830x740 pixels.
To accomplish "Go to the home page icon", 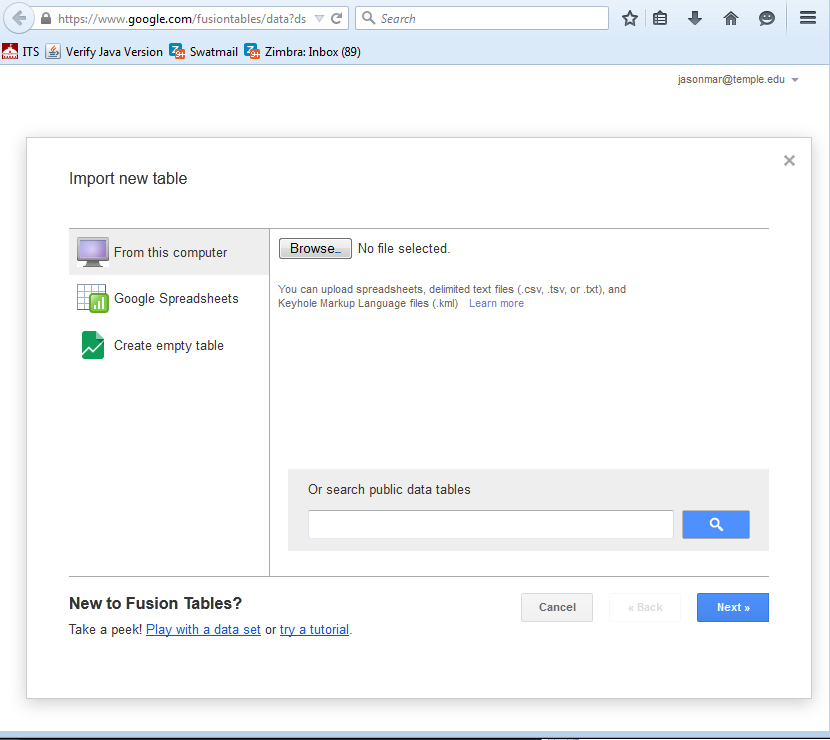I will (x=730, y=19).
